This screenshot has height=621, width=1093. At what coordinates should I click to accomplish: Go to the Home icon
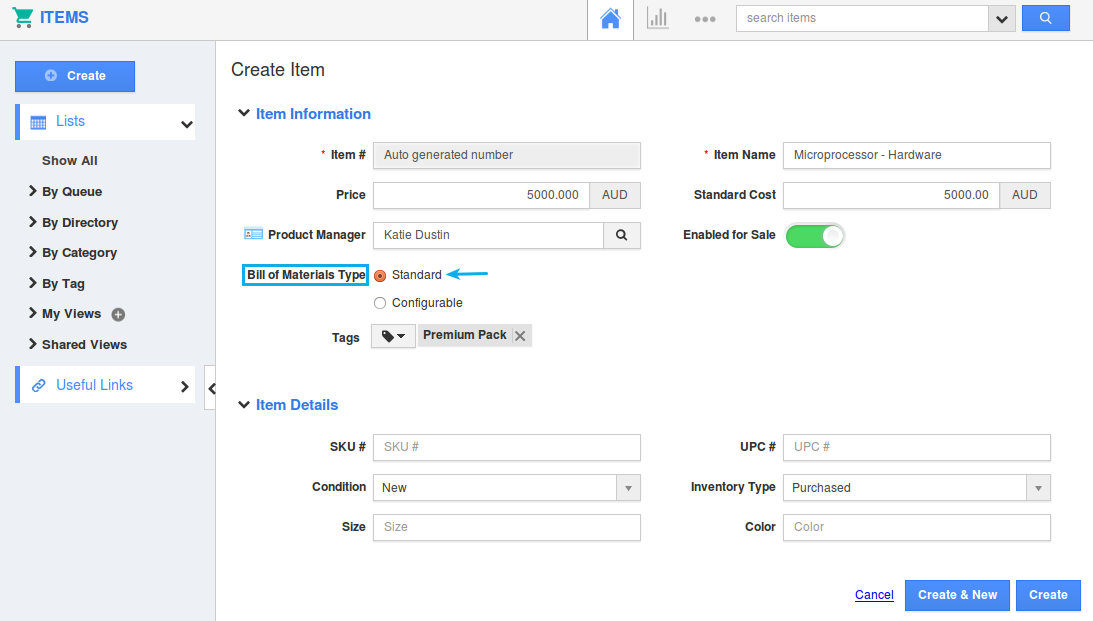(x=610, y=19)
